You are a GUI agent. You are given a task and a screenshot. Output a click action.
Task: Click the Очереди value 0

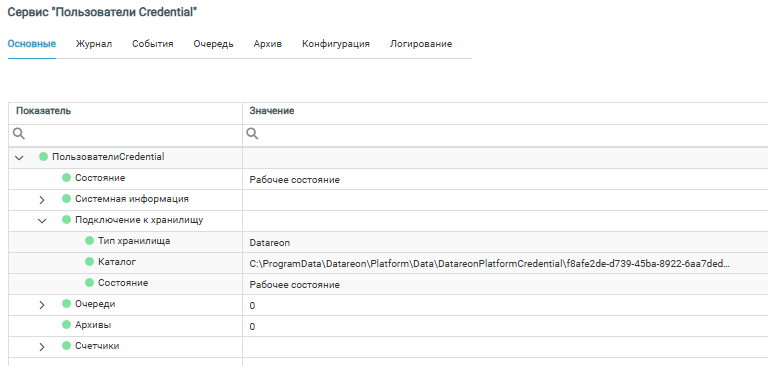[252, 306]
